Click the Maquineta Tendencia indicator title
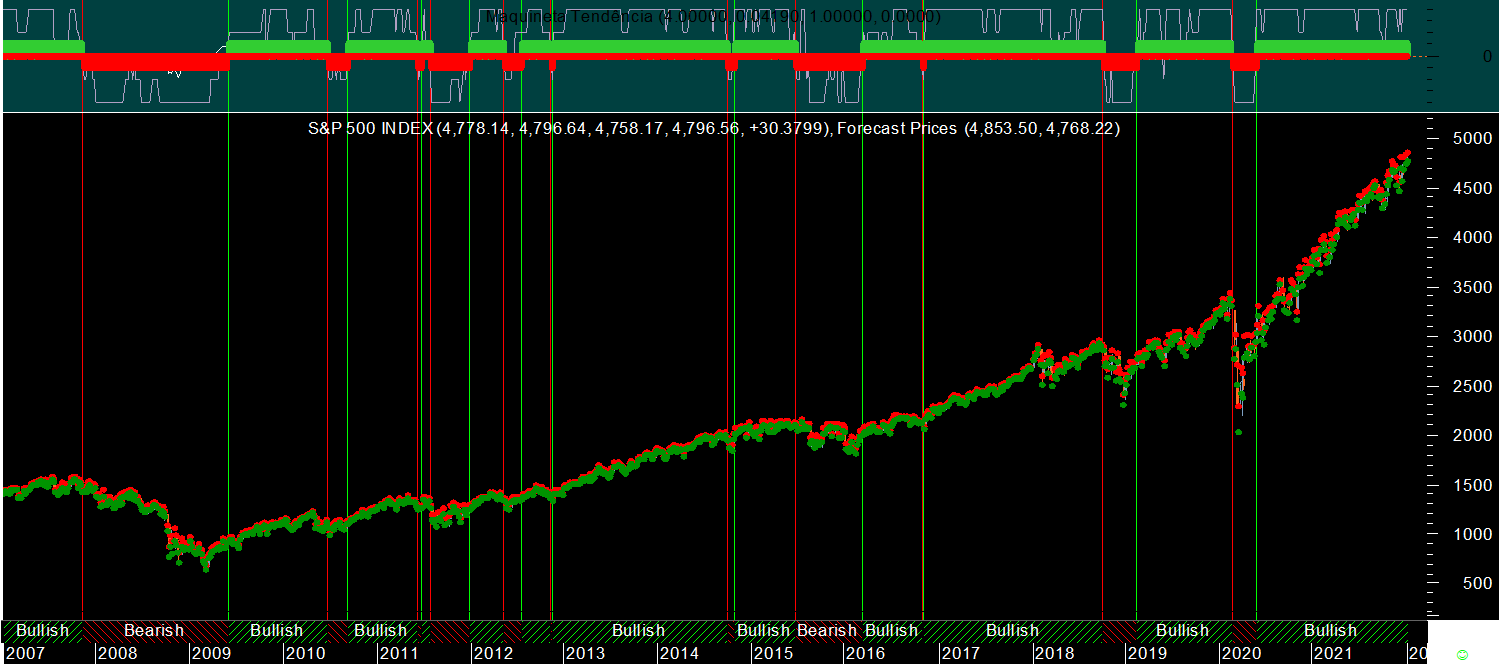 point(711,17)
